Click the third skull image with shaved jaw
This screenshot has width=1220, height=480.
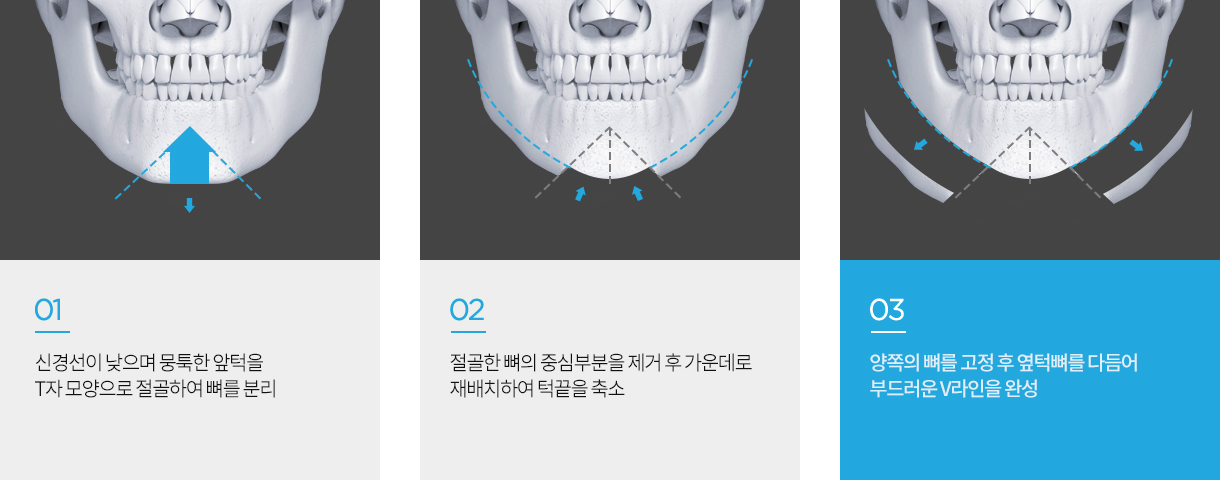click(x=1030, y=130)
